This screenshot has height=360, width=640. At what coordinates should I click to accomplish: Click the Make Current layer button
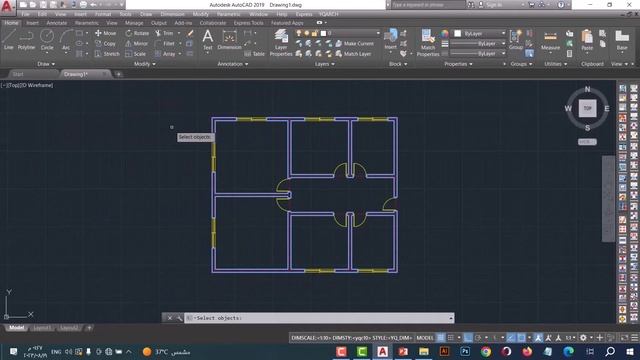(355, 43)
